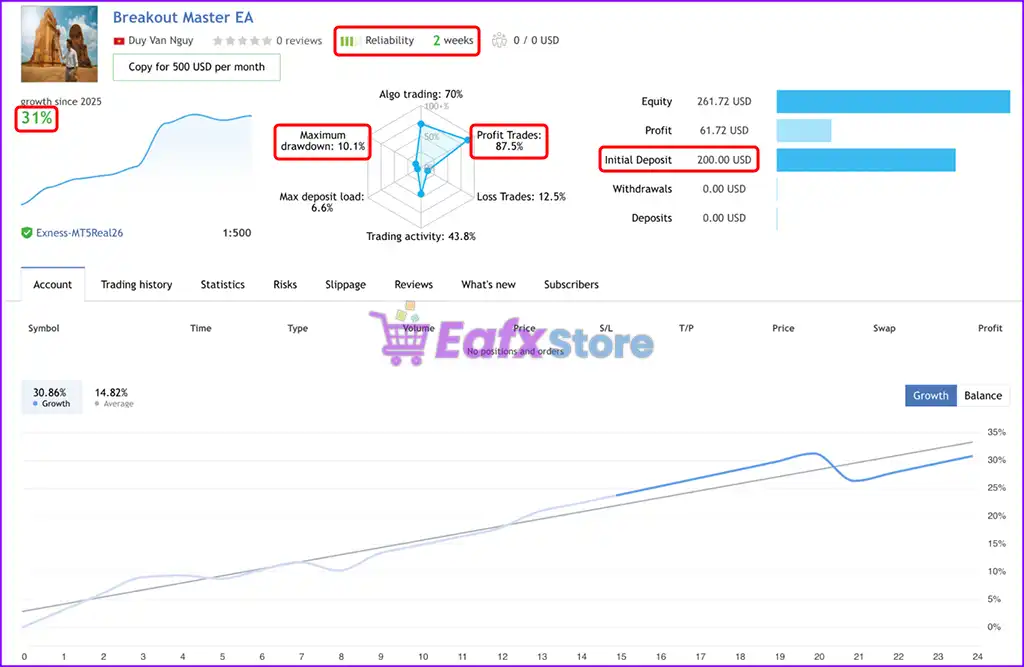Open the Slippage tab
Image resolution: width=1024 pixels, height=667 pixels.
345,285
